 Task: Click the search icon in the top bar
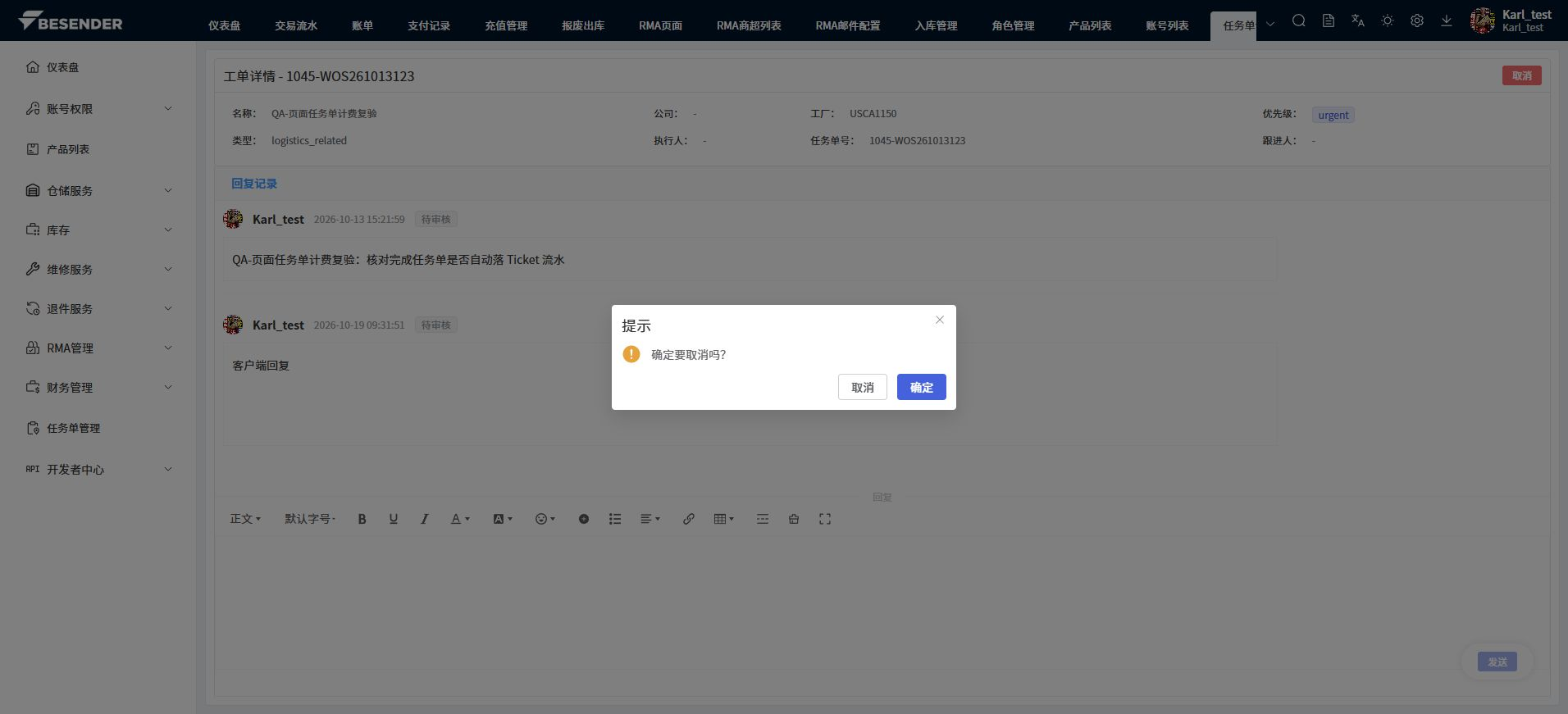[x=1299, y=20]
